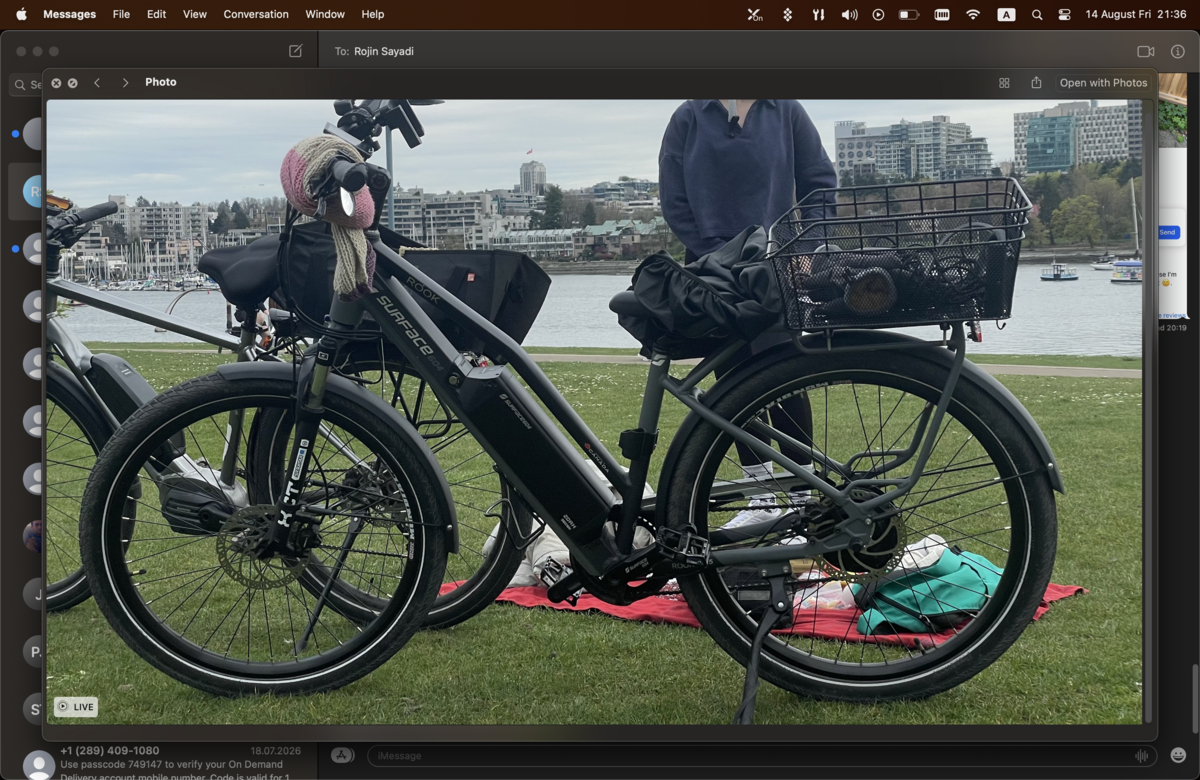Compose a new message
1200x780 pixels.
[x=296, y=51]
